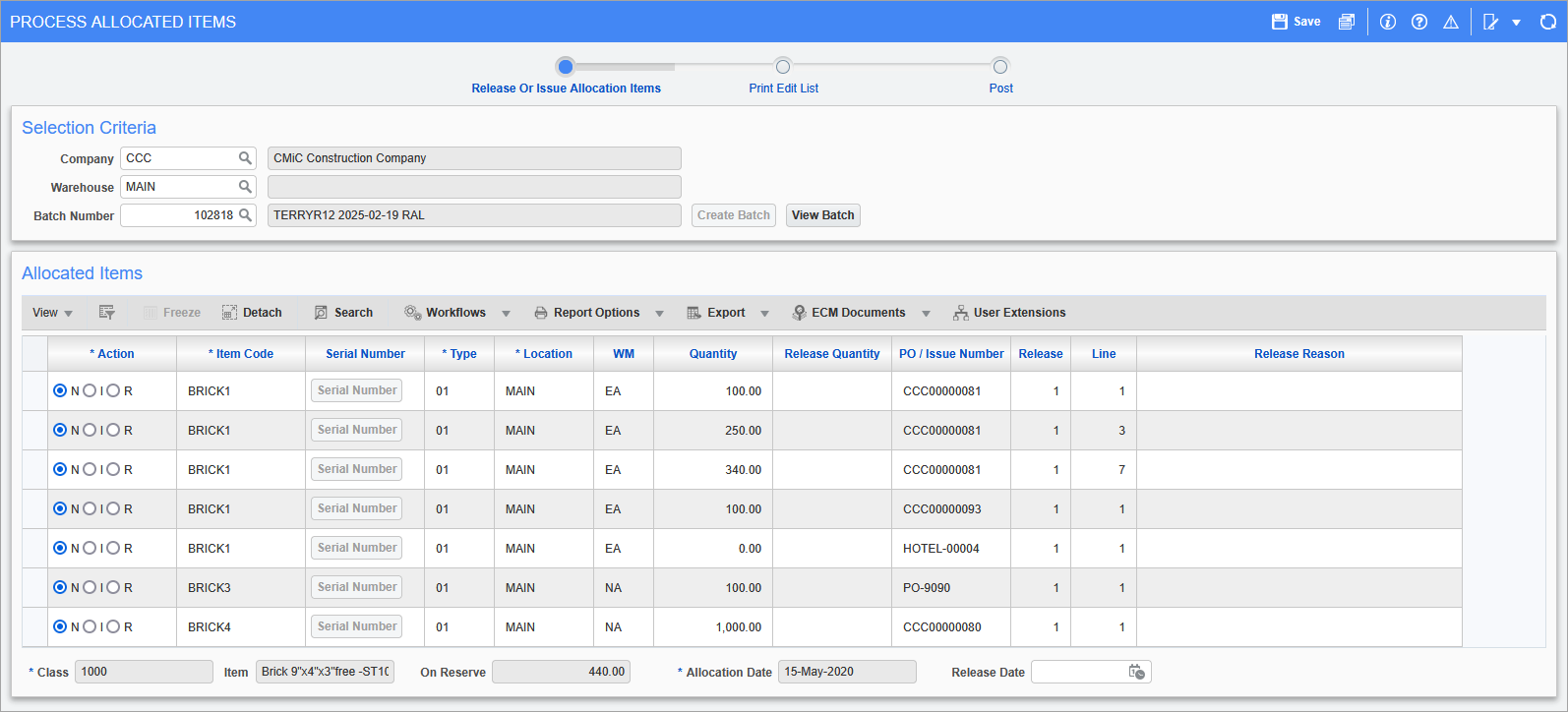Screen dimensions: 1568x712
Task: Open the information icon in the header
Action: point(1388,22)
